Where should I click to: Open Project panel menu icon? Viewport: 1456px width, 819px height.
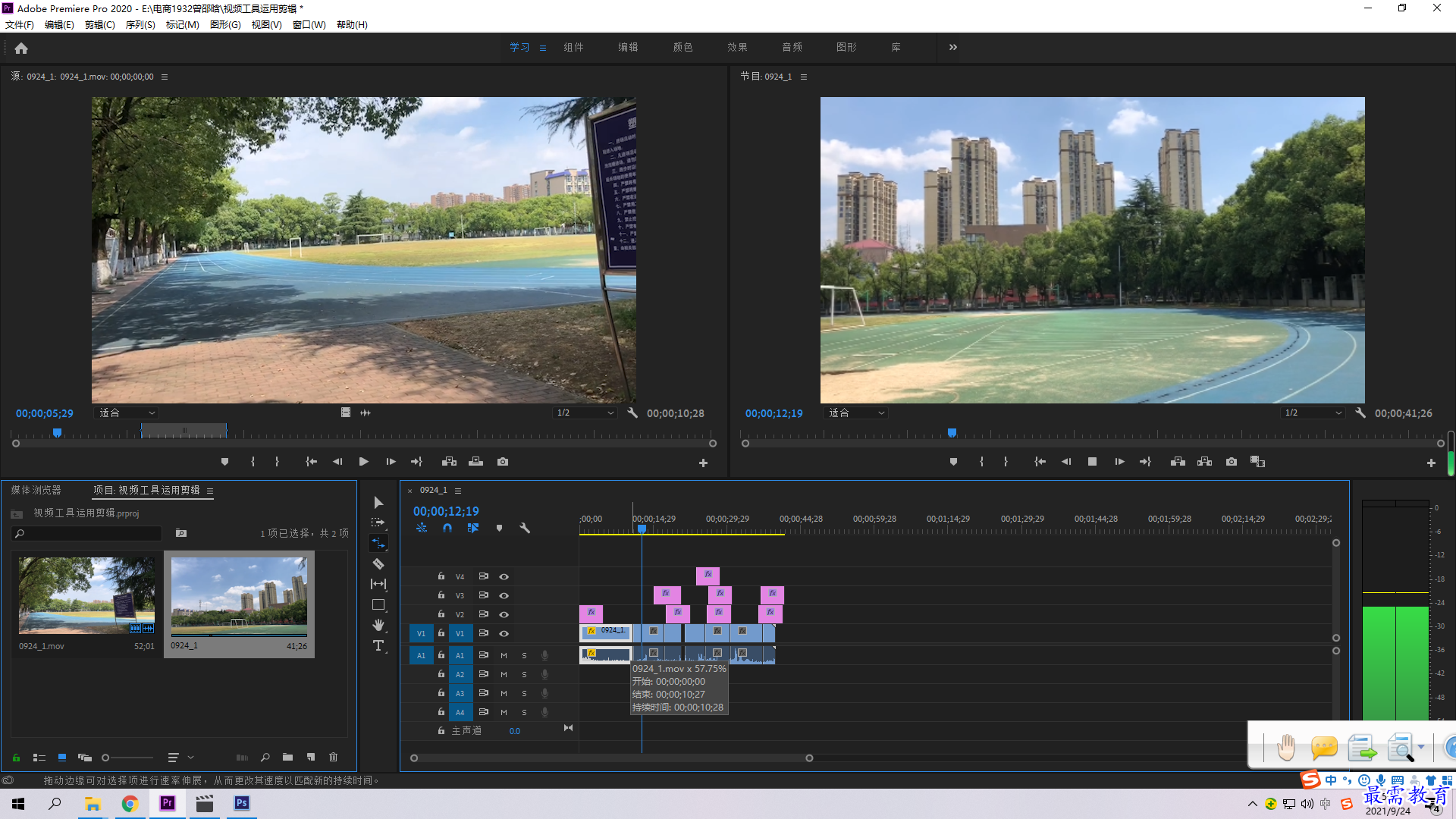click(x=210, y=491)
